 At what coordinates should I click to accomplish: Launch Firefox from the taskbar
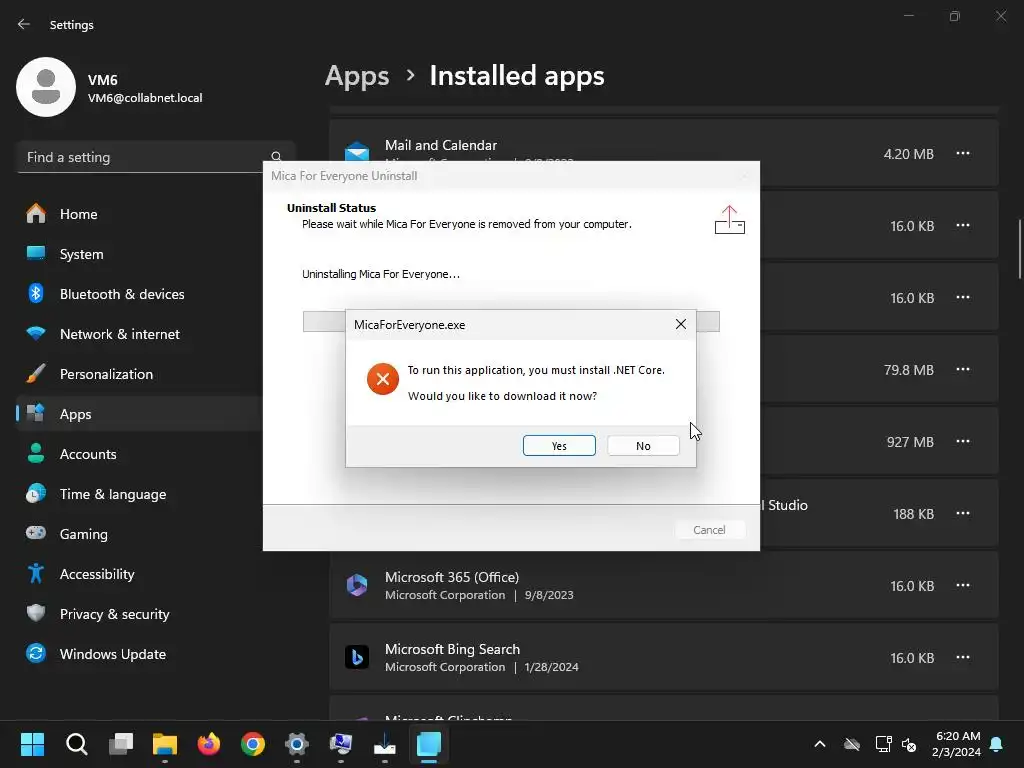(x=209, y=744)
